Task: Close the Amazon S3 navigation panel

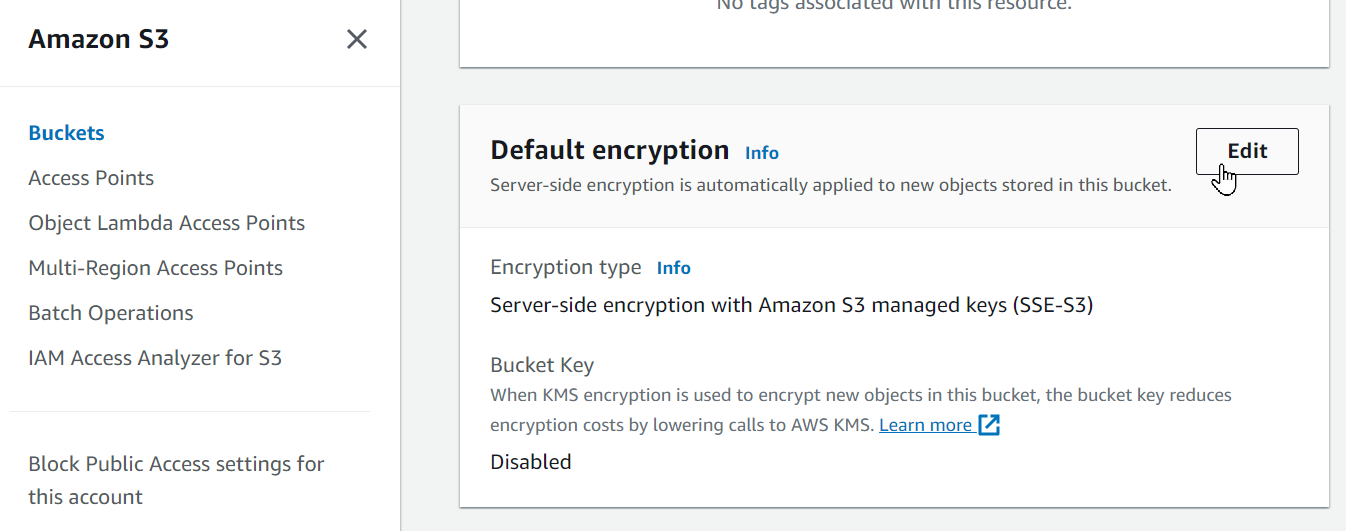Action: [357, 40]
